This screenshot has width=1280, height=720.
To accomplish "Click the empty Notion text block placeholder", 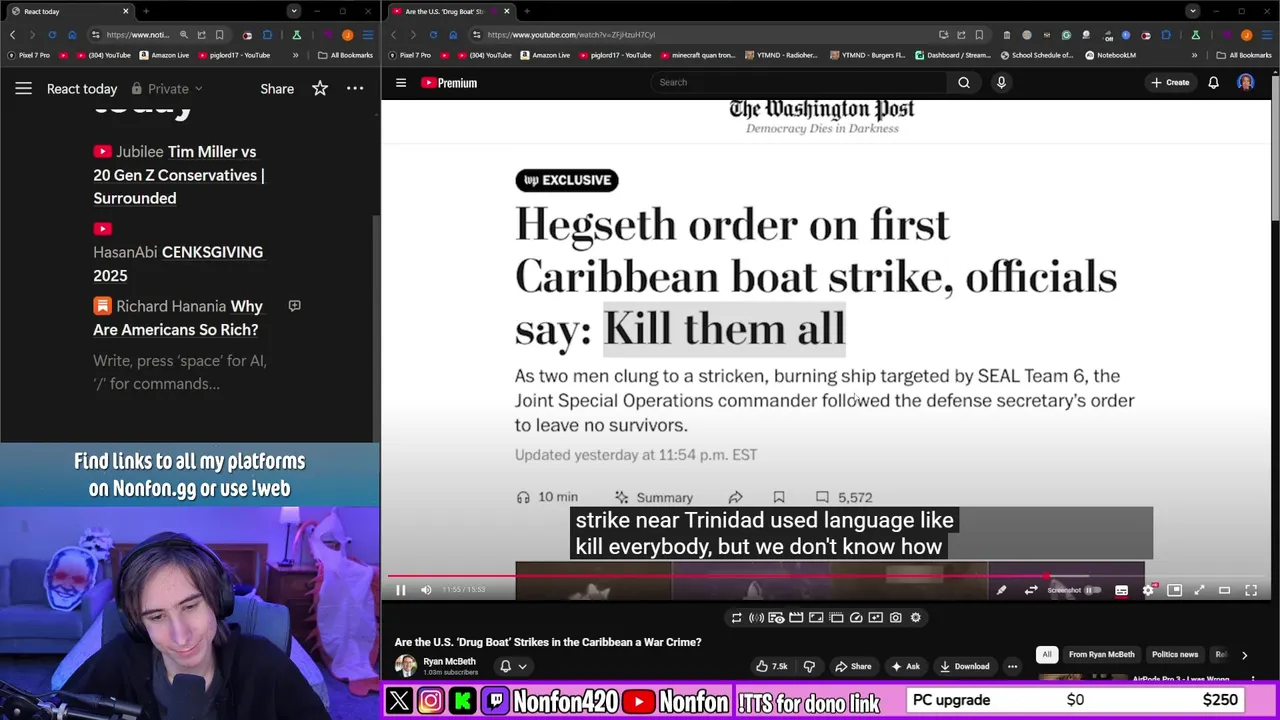I will tap(180, 372).
